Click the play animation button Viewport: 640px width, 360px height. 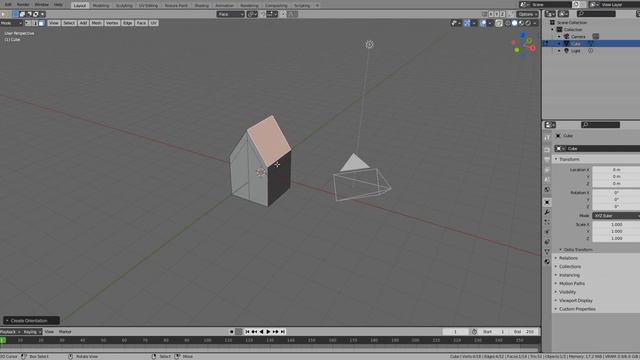[x=269, y=332]
